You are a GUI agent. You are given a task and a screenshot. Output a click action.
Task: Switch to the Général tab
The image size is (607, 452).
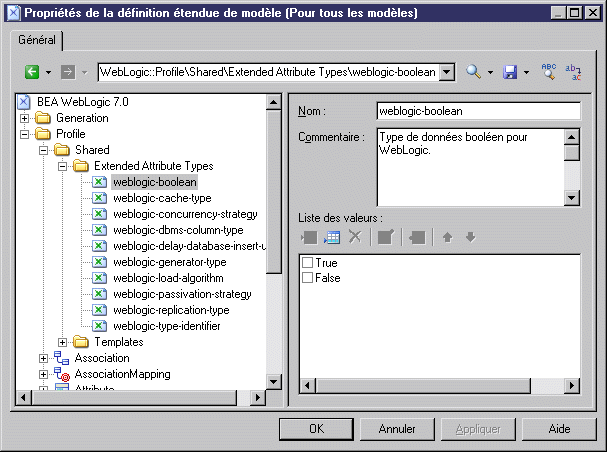pos(37,40)
